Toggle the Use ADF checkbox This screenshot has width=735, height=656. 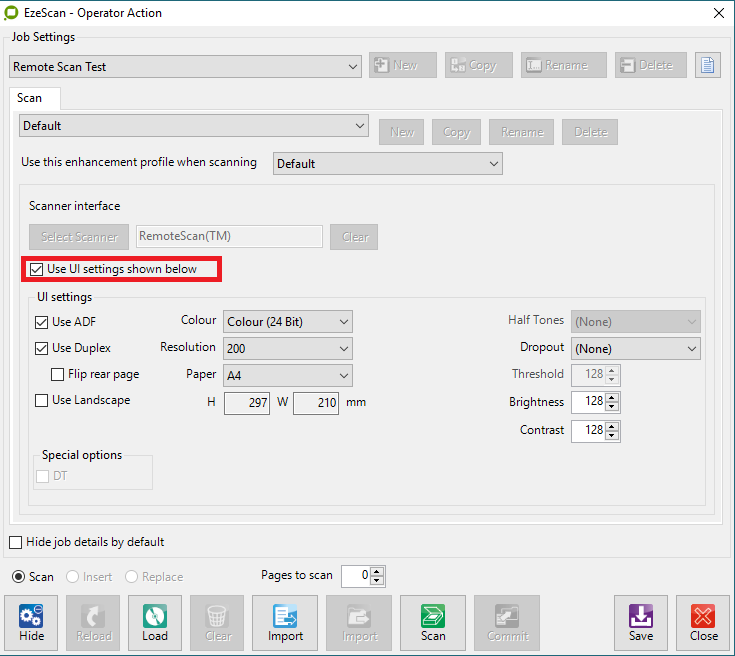(42, 322)
